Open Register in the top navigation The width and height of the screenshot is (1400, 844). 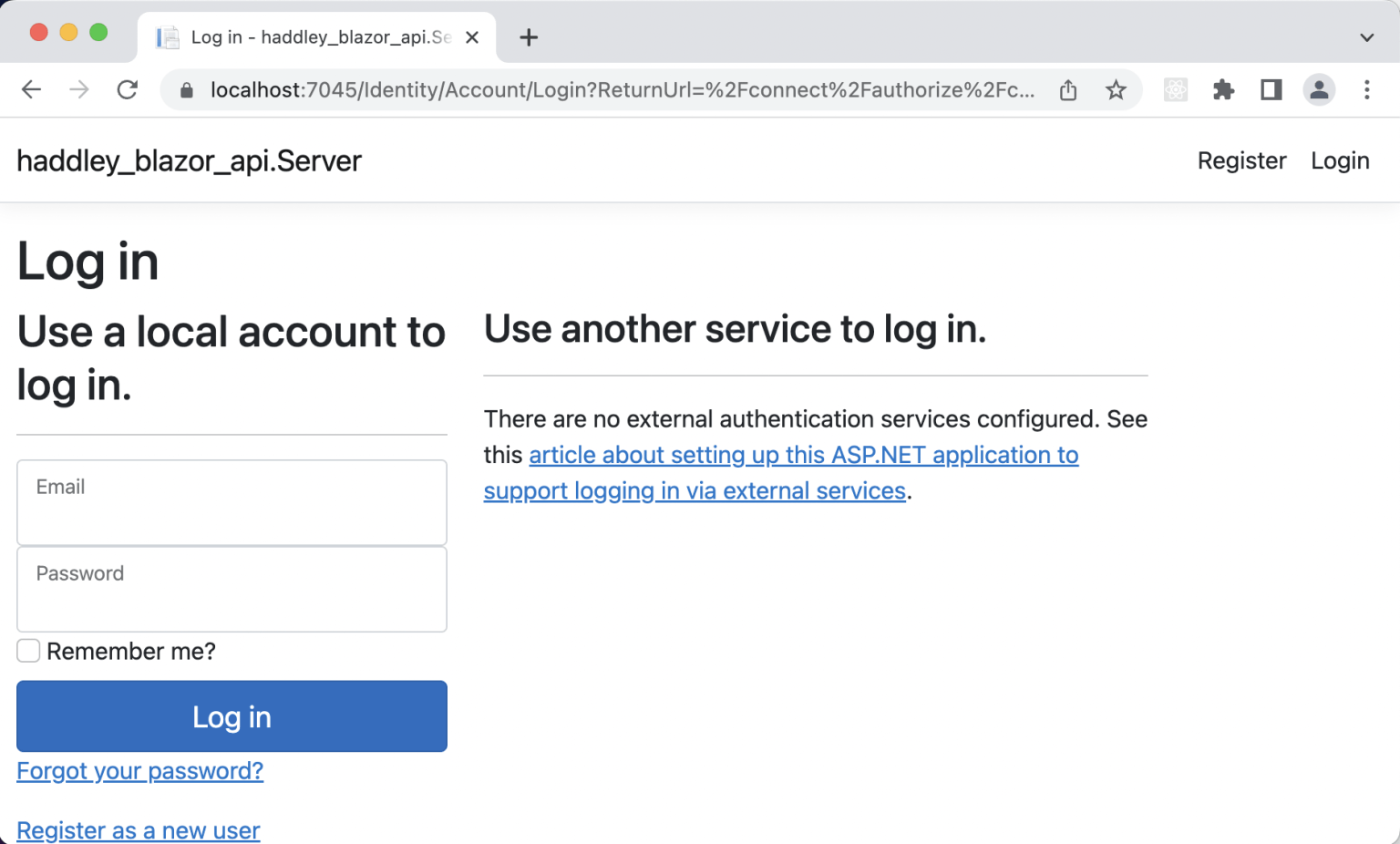tap(1241, 160)
